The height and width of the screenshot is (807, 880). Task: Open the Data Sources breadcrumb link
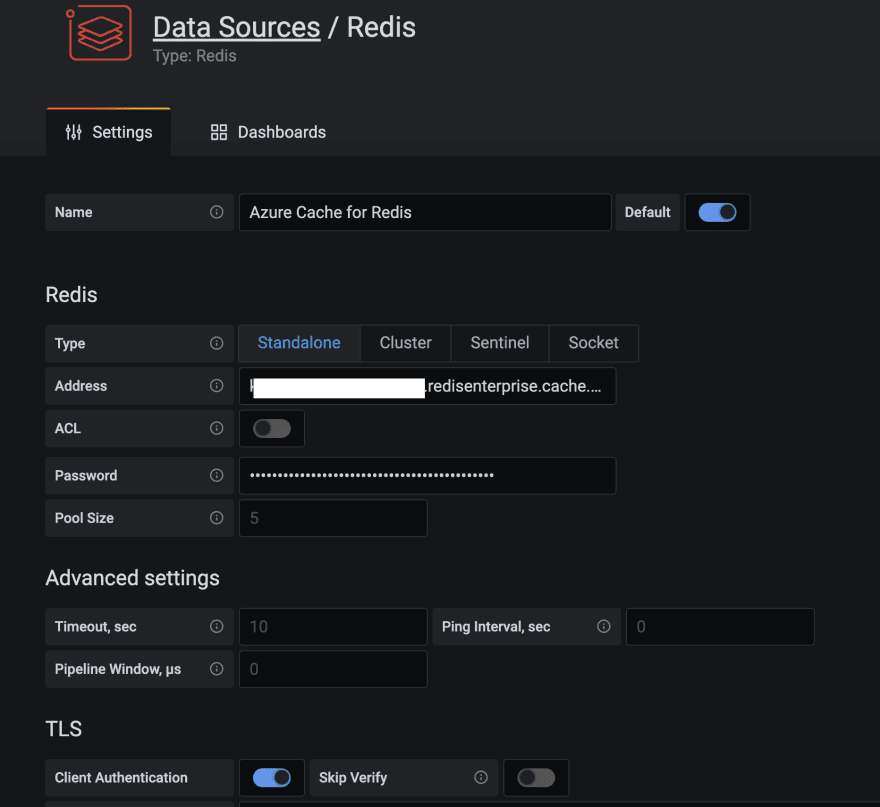tap(236, 27)
